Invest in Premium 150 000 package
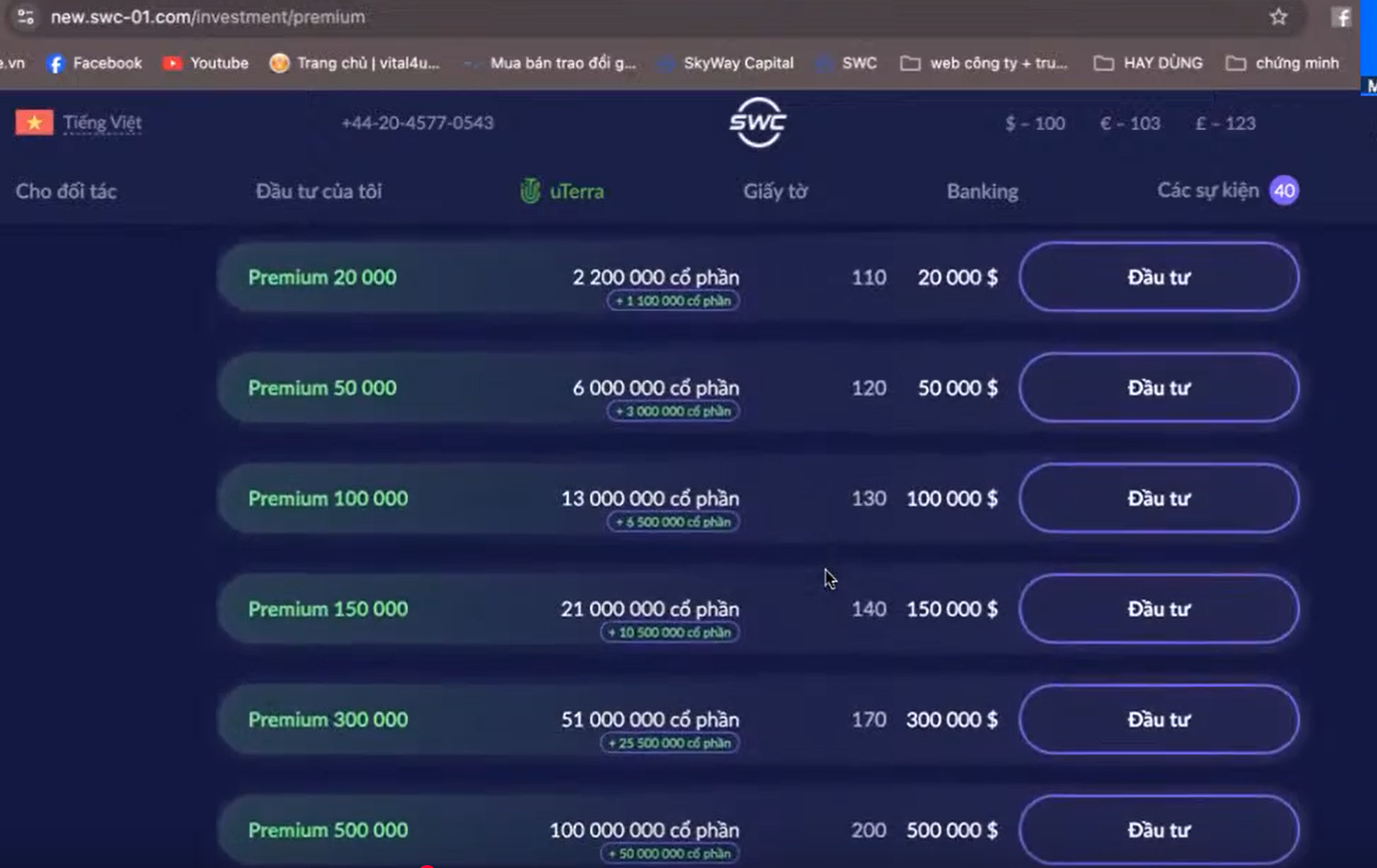Viewport: 1377px width, 868px height. [x=1158, y=609]
